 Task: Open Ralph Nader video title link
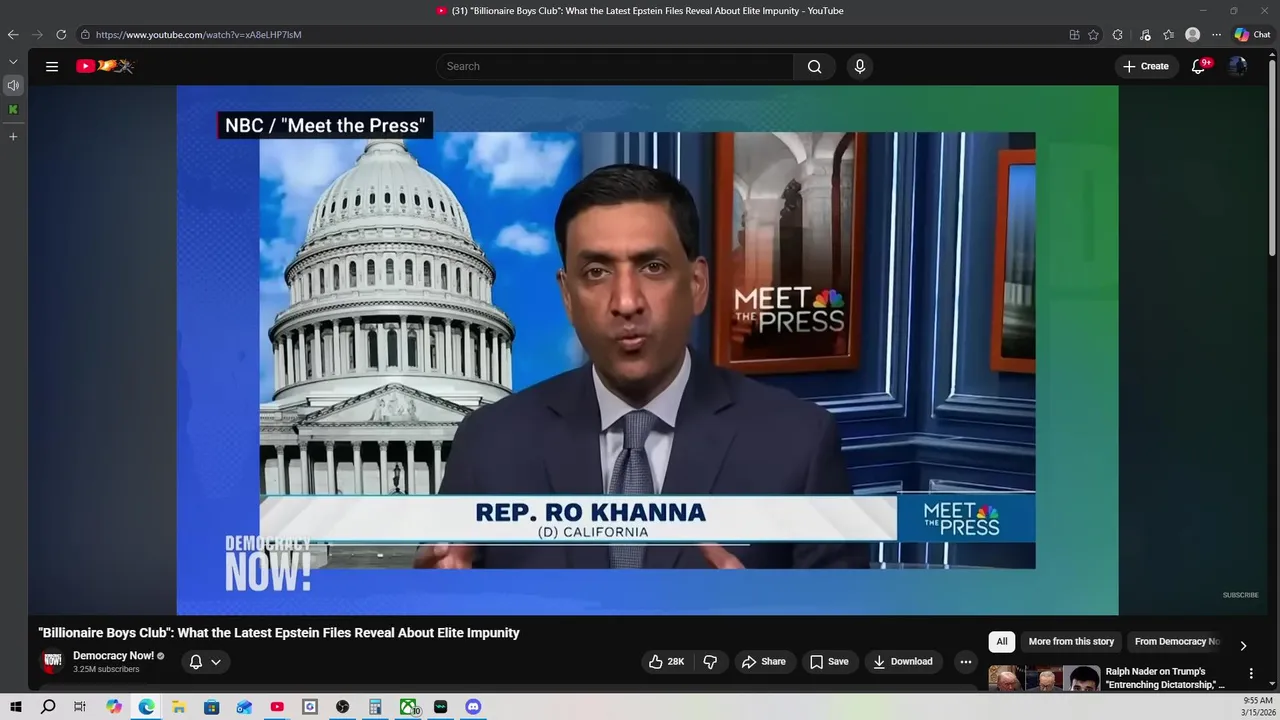pos(1165,678)
